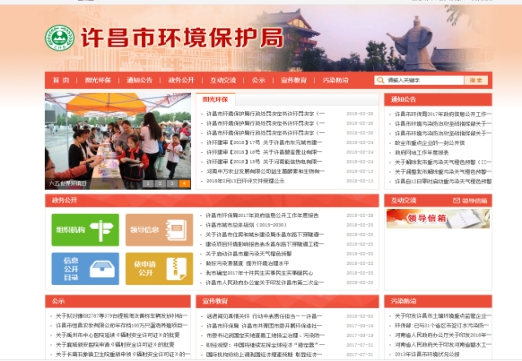Select slide 1 of the photo carousel
The width and height of the screenshot is (522, 361).
[148, 183]
